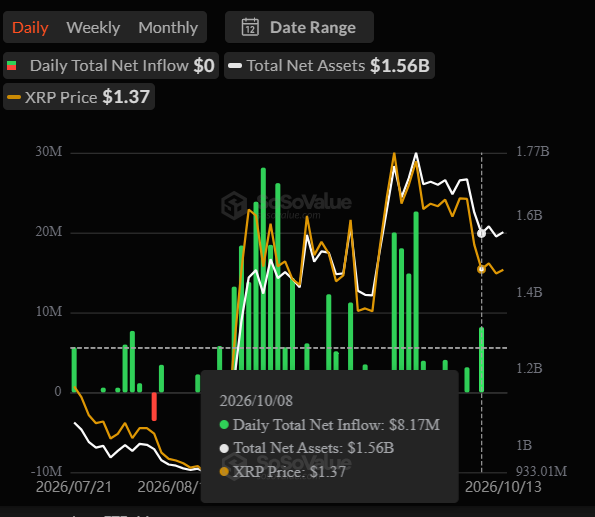Click tooltip Daily Total Net Inflow $8.17M
This screenshot has width=595, height=517.
(x=330, y=425)
